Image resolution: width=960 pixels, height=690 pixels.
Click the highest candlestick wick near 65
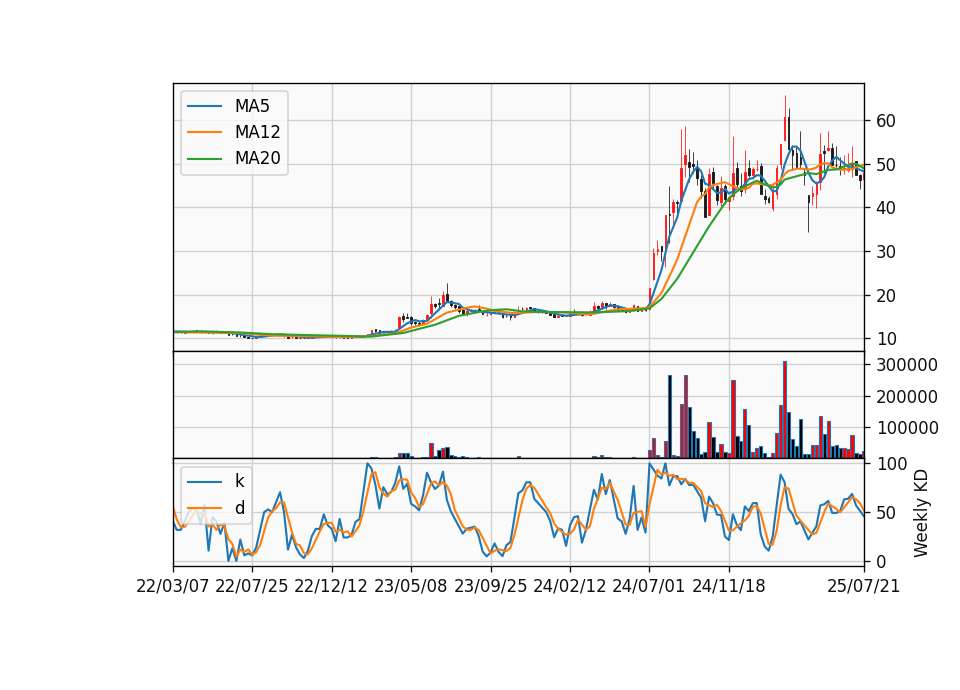tap(786, 119)
